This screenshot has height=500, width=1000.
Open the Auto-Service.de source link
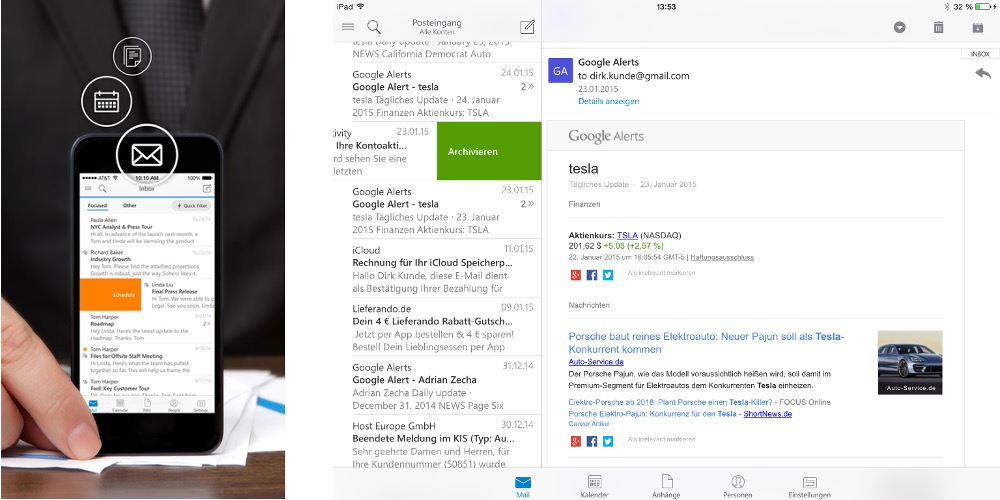[x=596, y=362]
